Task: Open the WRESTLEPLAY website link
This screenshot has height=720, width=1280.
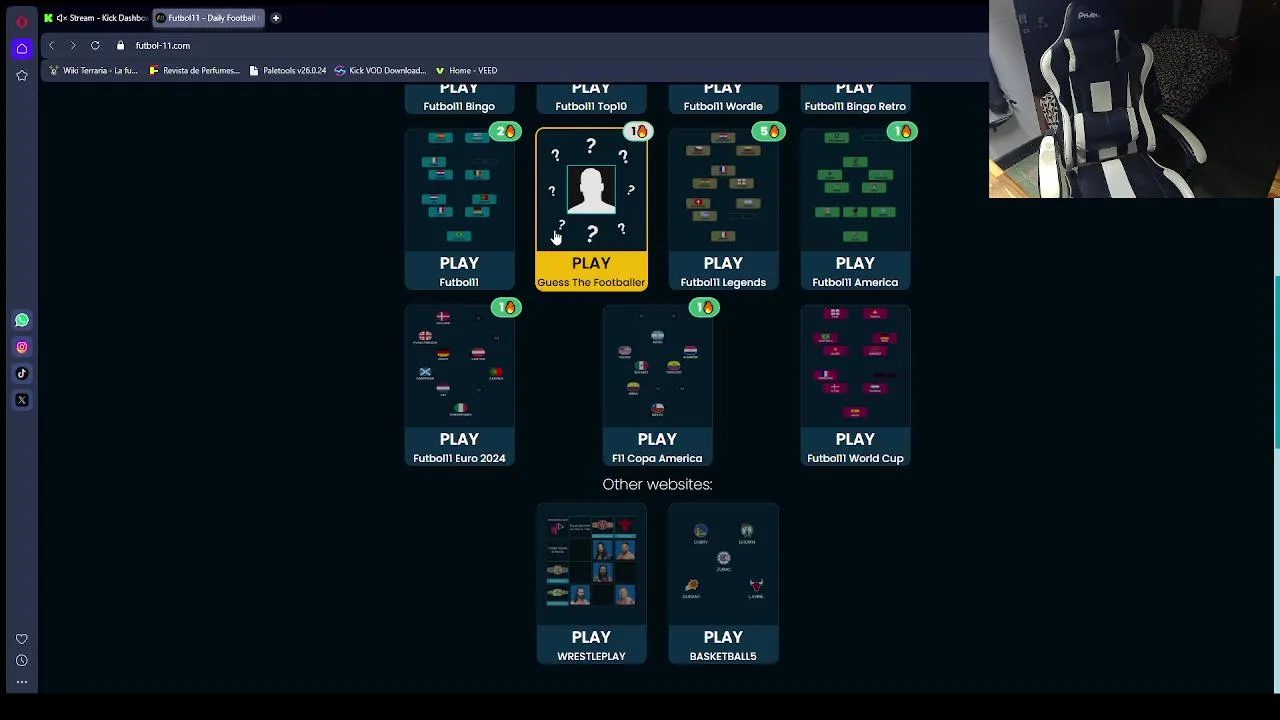Action: click(x=591, y=645)
